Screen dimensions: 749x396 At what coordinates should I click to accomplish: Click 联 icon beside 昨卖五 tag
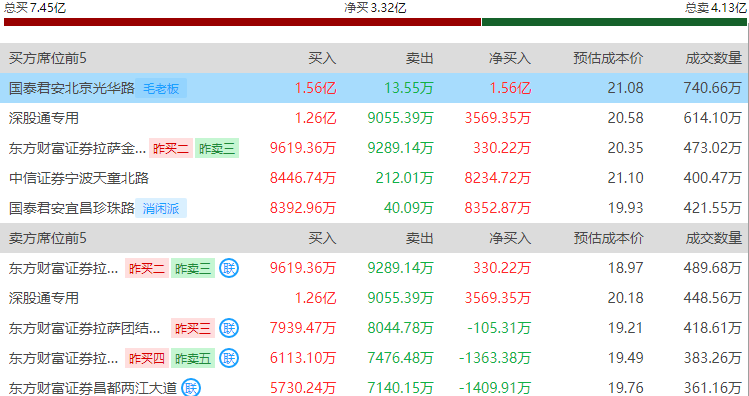coord(229,358)
